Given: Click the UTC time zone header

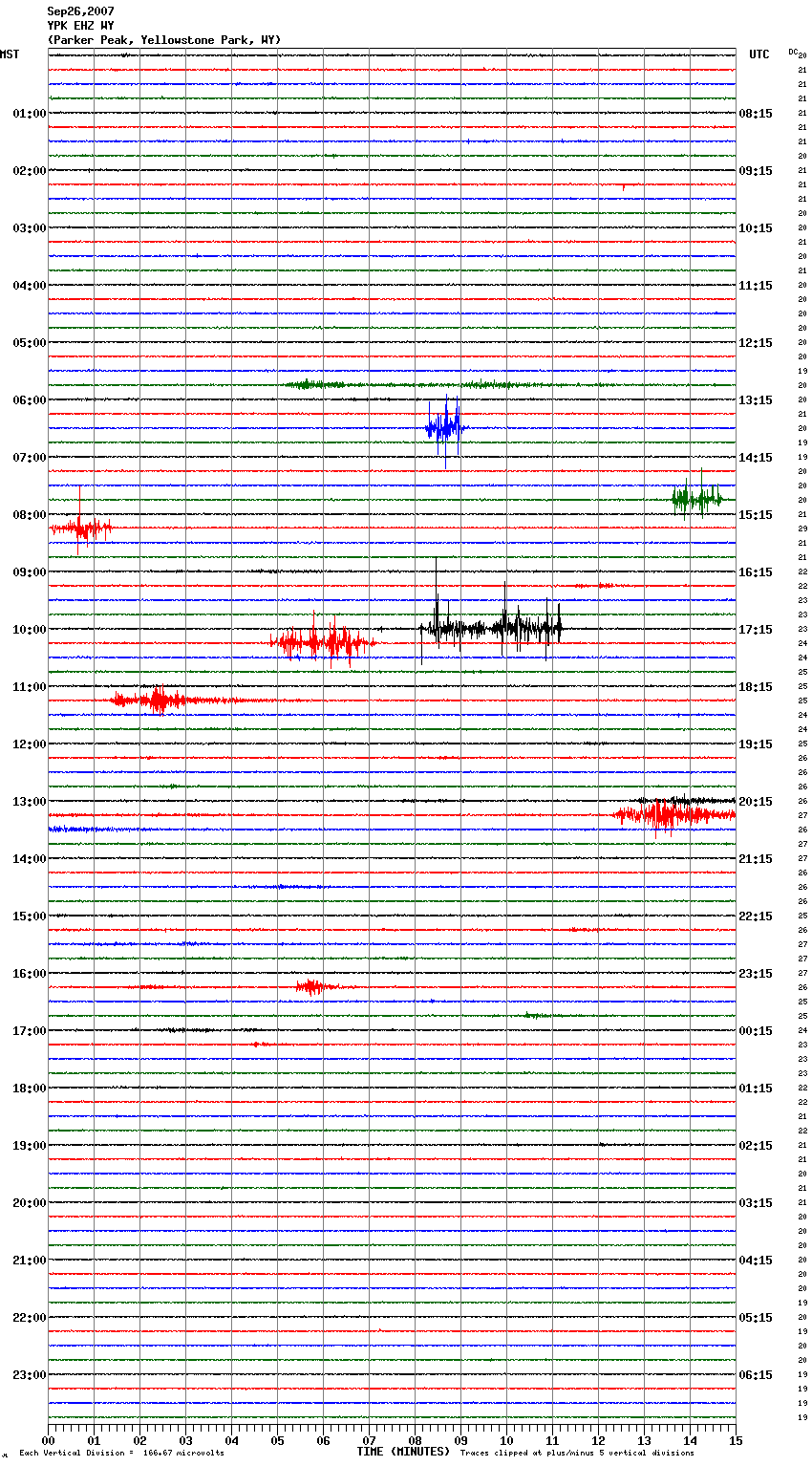Looking at the screenshot, I should pyautogui.click(x=759, y=54).
